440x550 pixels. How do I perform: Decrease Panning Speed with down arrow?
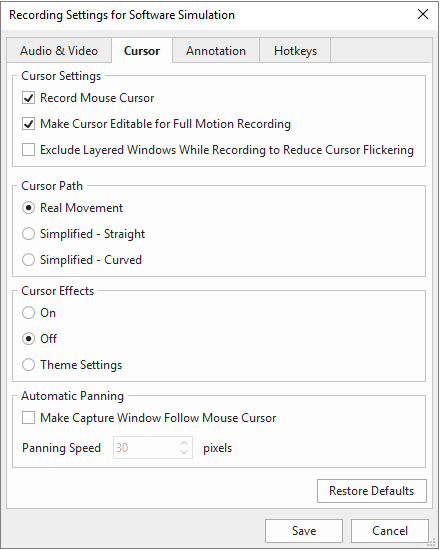184,452
